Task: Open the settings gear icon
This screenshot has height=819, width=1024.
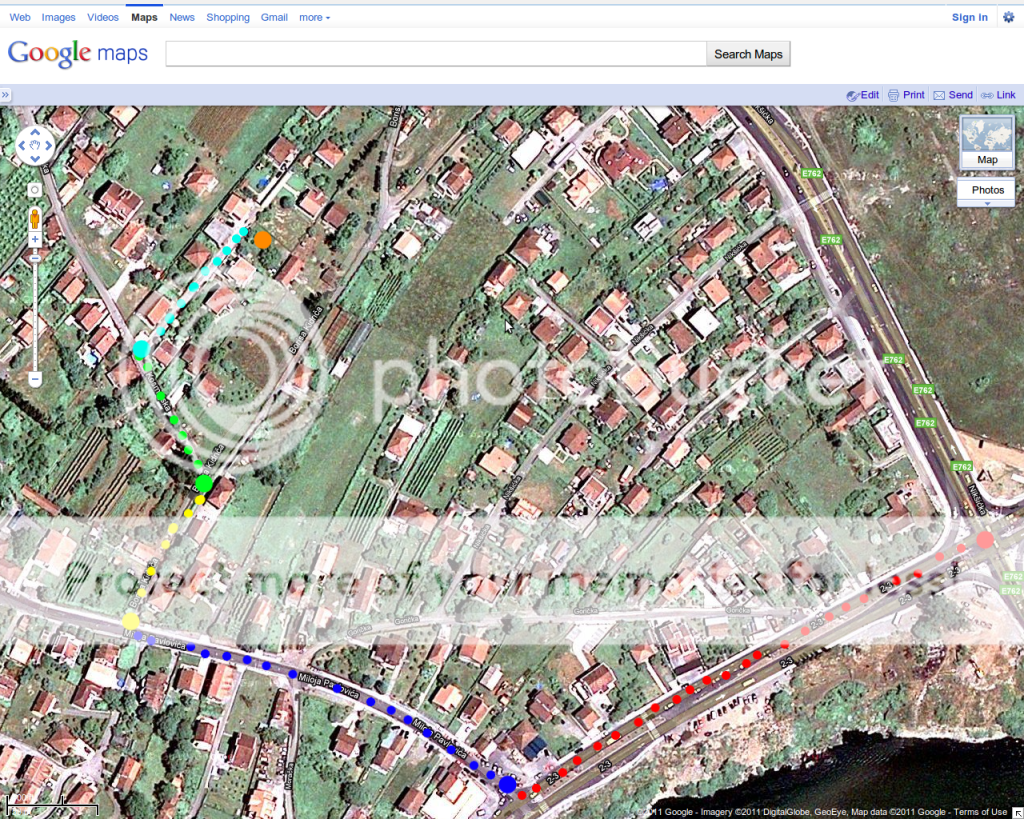Action: pos(1007,17)
